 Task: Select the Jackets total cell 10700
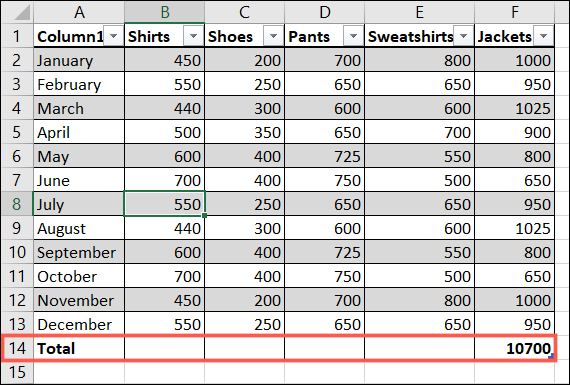coord(514,348)
